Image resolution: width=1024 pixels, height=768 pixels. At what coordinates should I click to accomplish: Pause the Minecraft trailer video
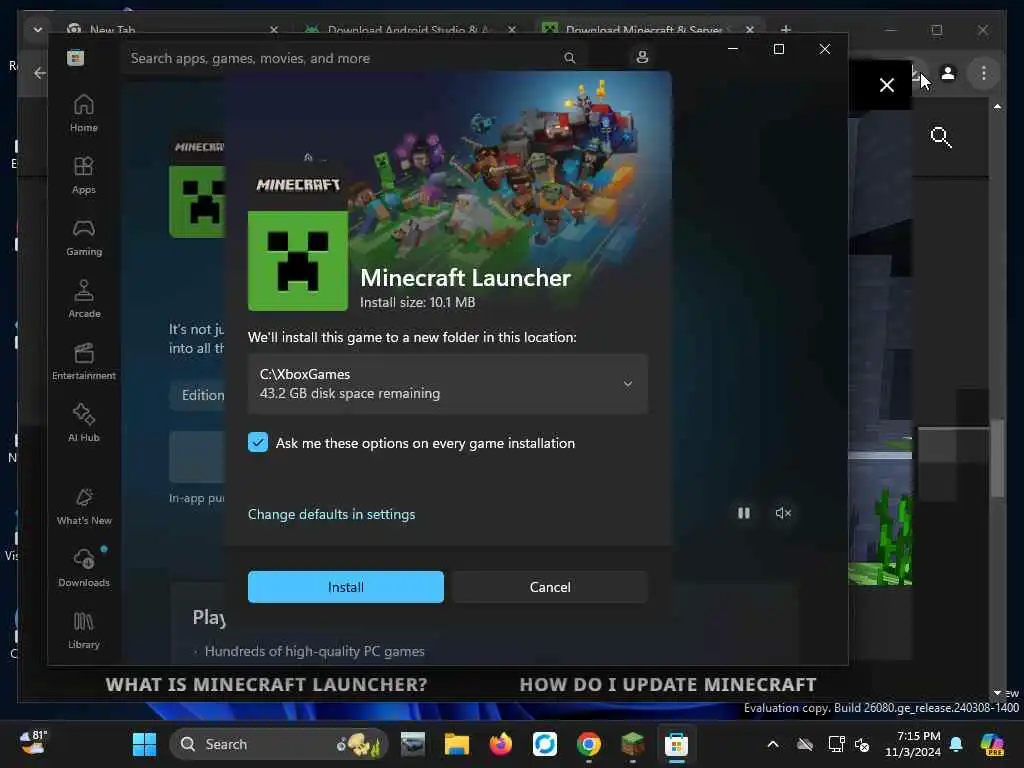pyautogui.click(x=744, y=513)
